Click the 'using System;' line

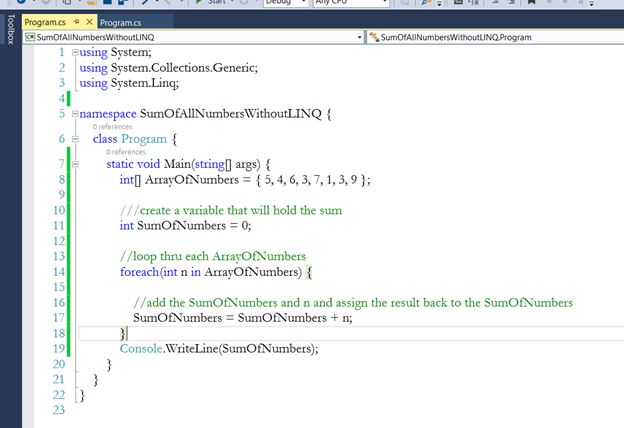(115, 52)
